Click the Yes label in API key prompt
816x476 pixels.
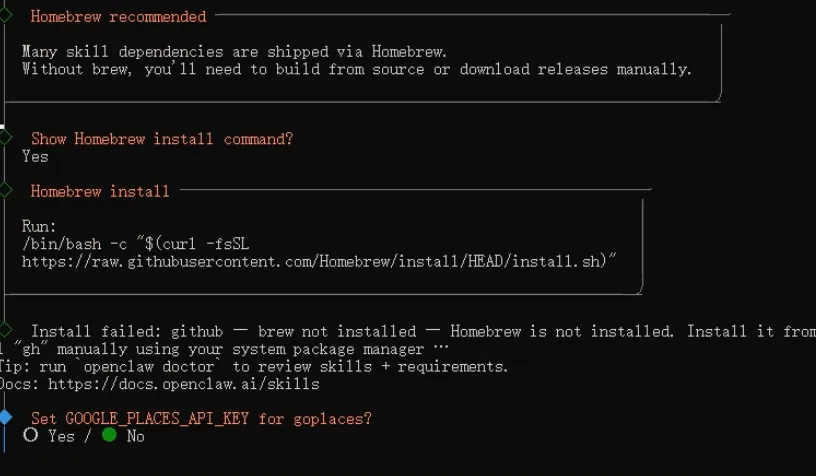(x=61, y=436)
